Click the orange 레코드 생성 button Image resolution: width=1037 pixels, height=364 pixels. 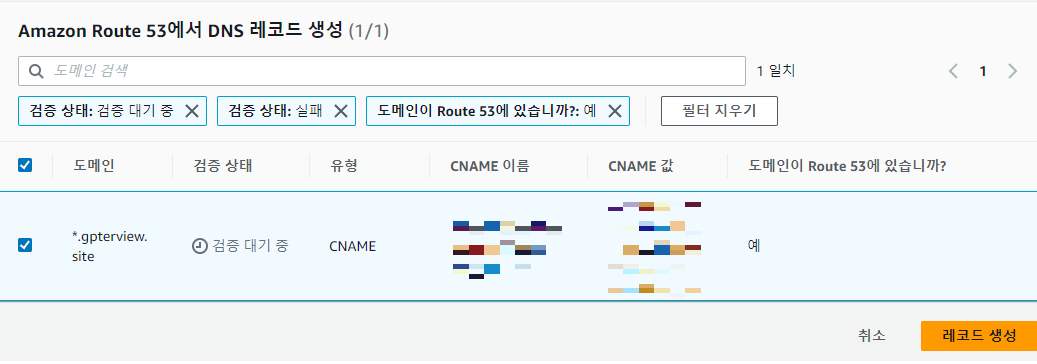[978, 336]
